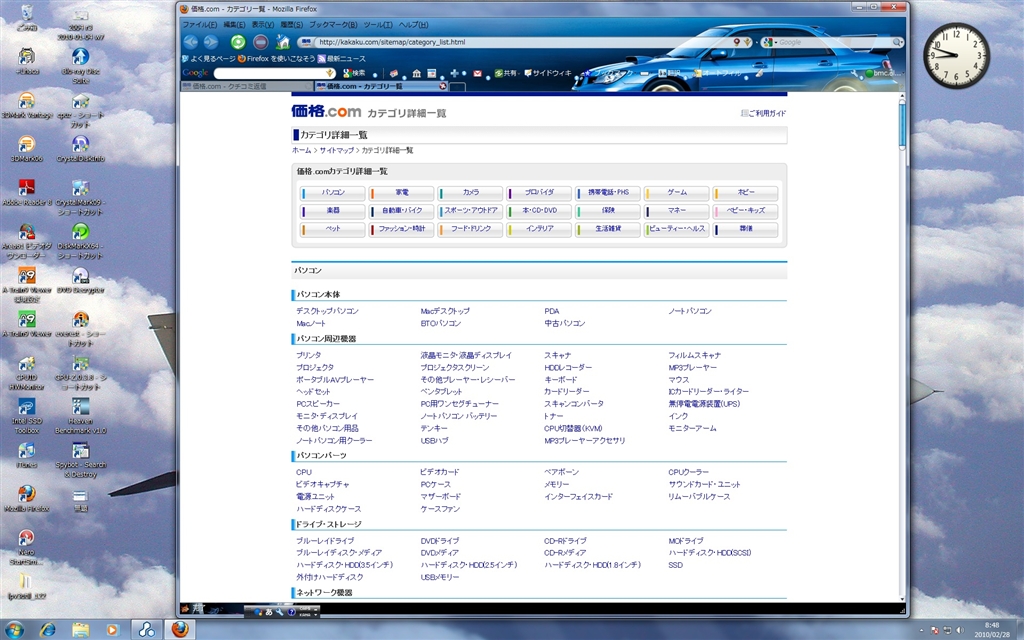This screenshot has height=640, width=1024.
Task: Select the カメラ category button
Action: [x=470, y=192]
